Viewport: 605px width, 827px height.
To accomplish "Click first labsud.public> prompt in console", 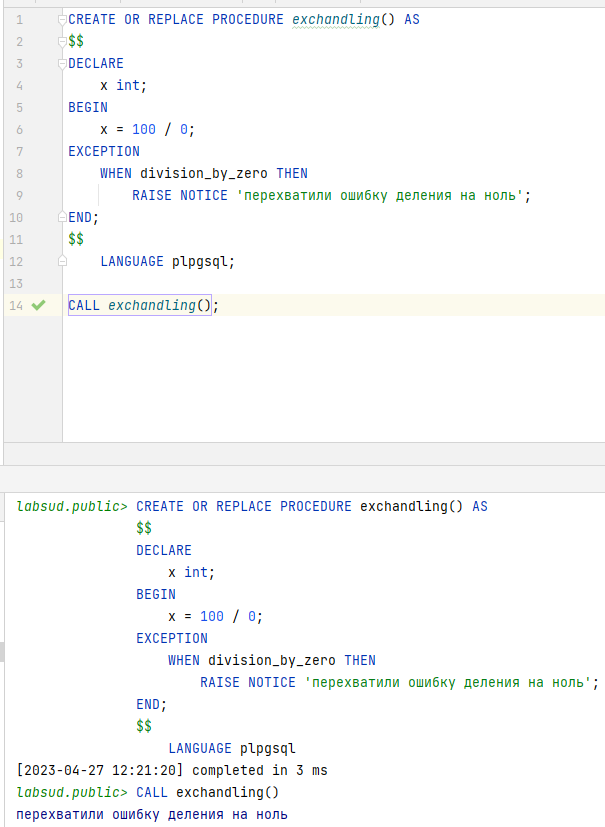I will tap(72, 506).
